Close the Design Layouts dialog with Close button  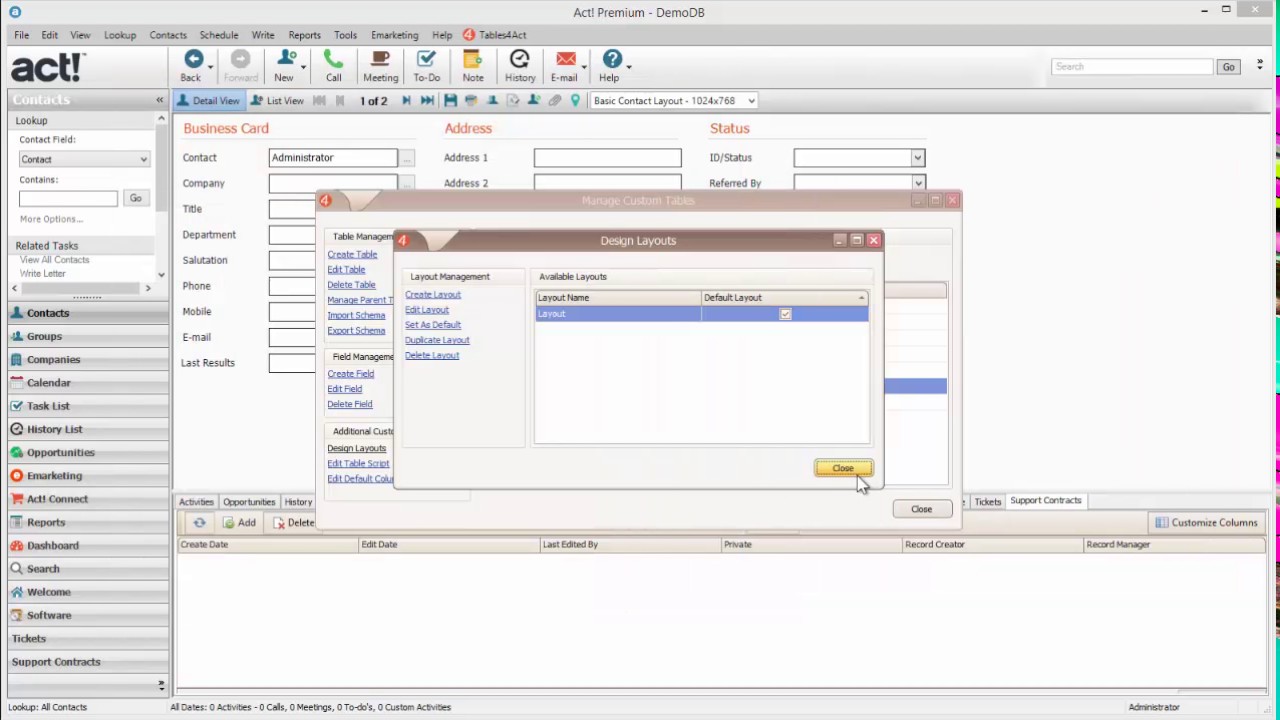(x=843, y=468)
